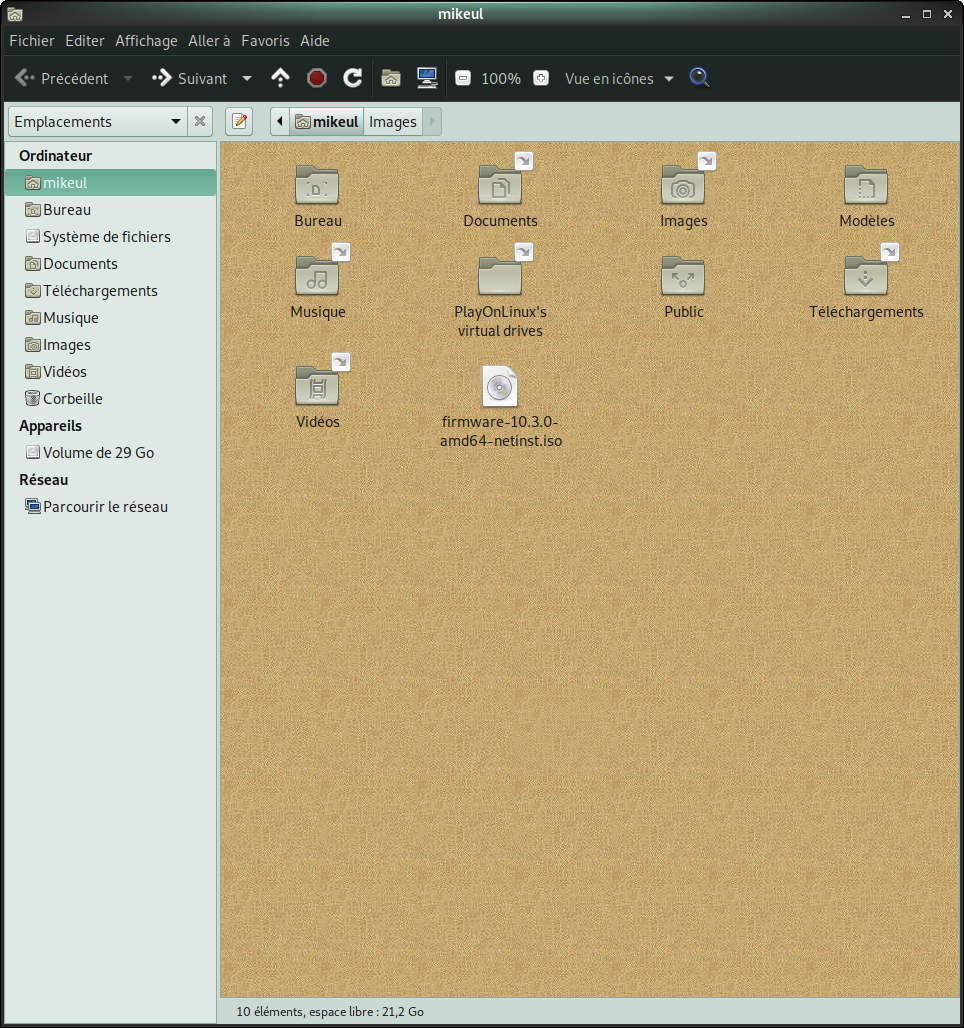Zoom in with the plus icon
This screenshot has height=1028, width=964.
pyautogui.click(x=540, y=78)
